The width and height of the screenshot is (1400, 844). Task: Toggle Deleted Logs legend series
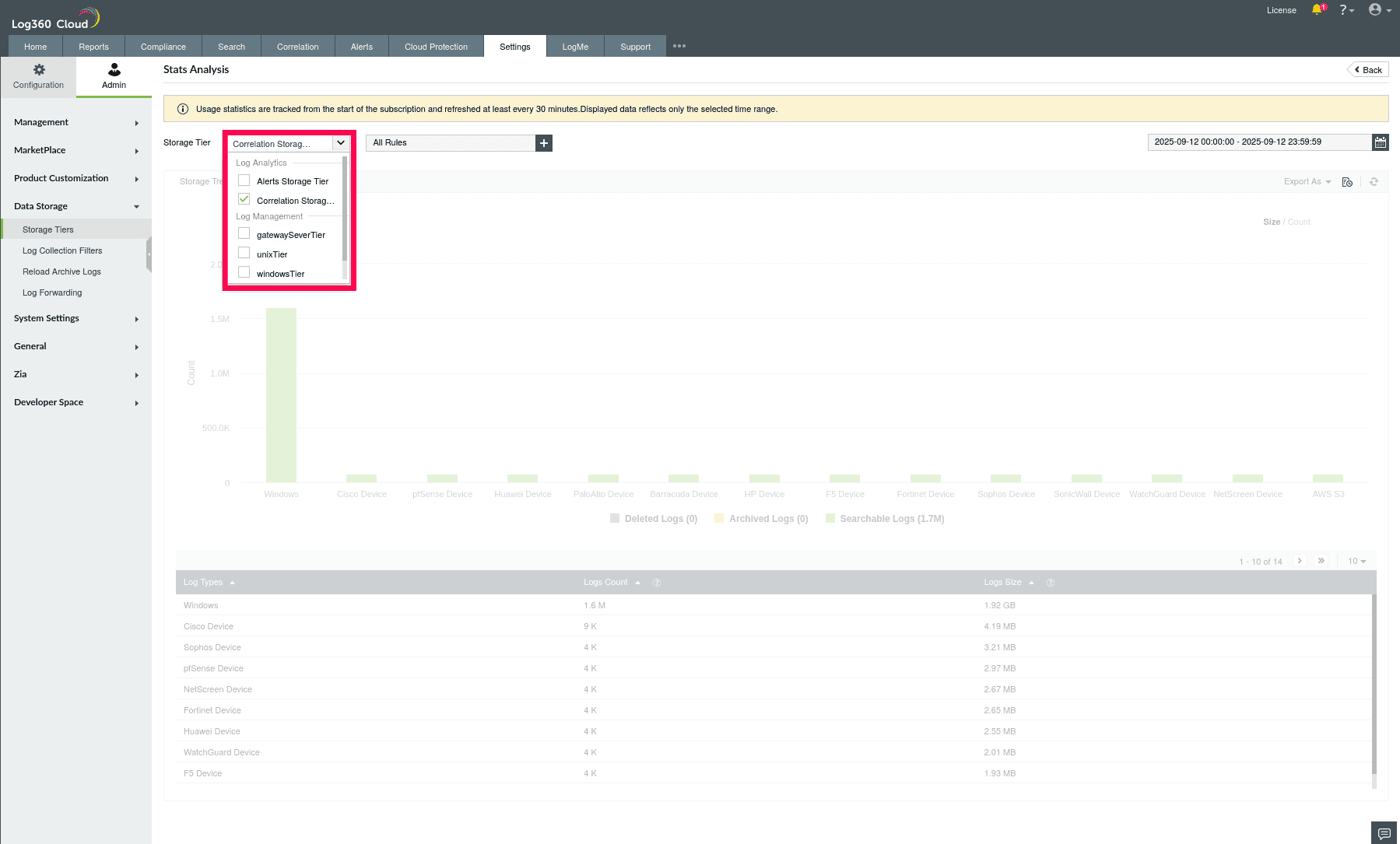654,519
